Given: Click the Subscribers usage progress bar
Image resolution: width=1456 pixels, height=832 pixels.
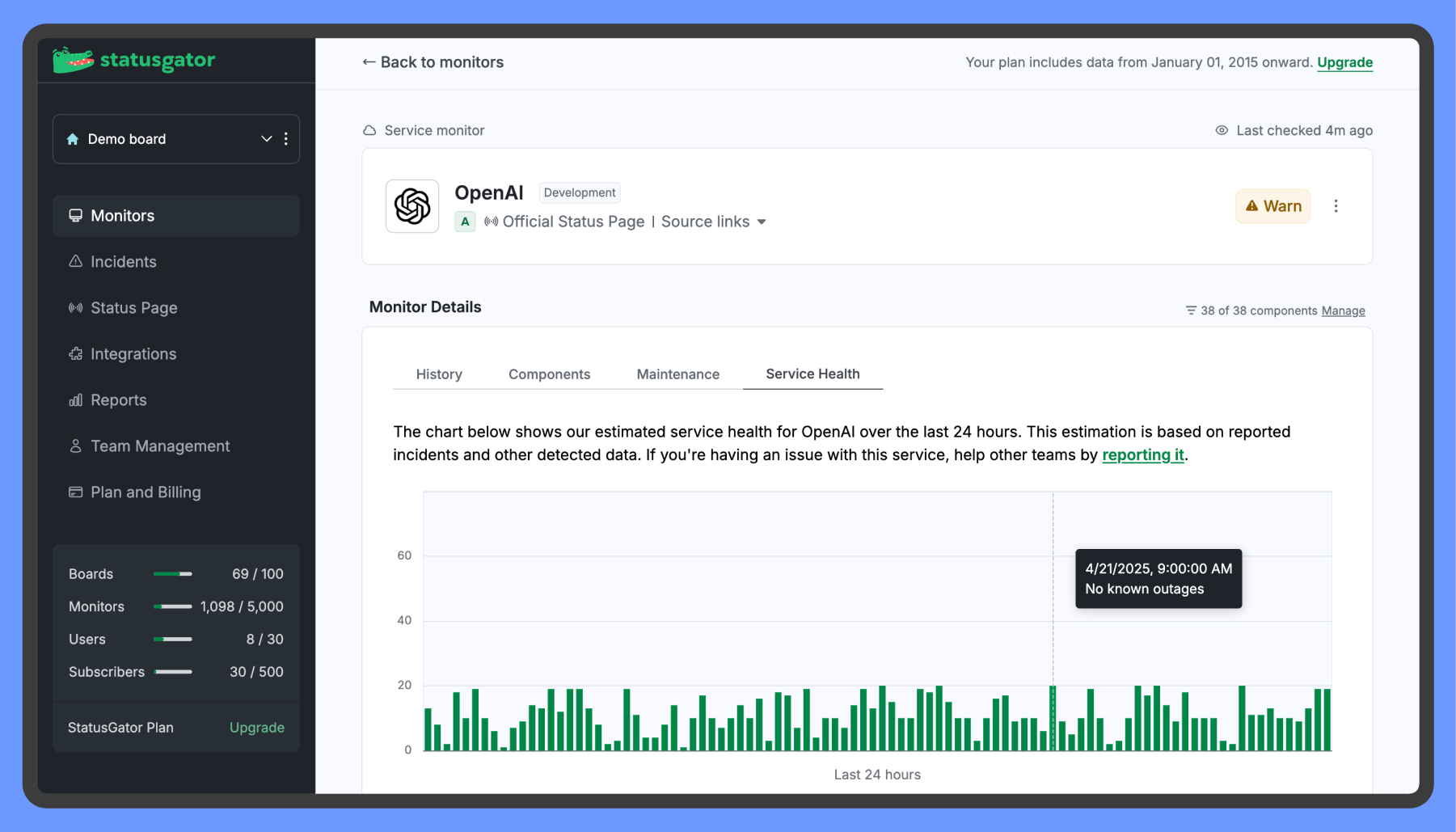Looking at the screenshot, I should coord(173,672).
